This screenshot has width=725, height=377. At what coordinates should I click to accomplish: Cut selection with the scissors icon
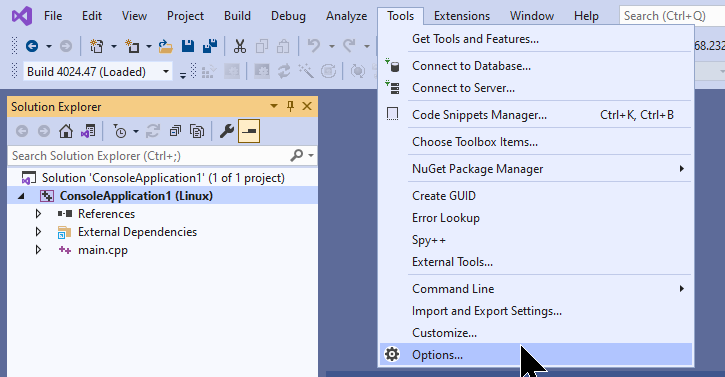click(240, 46)
